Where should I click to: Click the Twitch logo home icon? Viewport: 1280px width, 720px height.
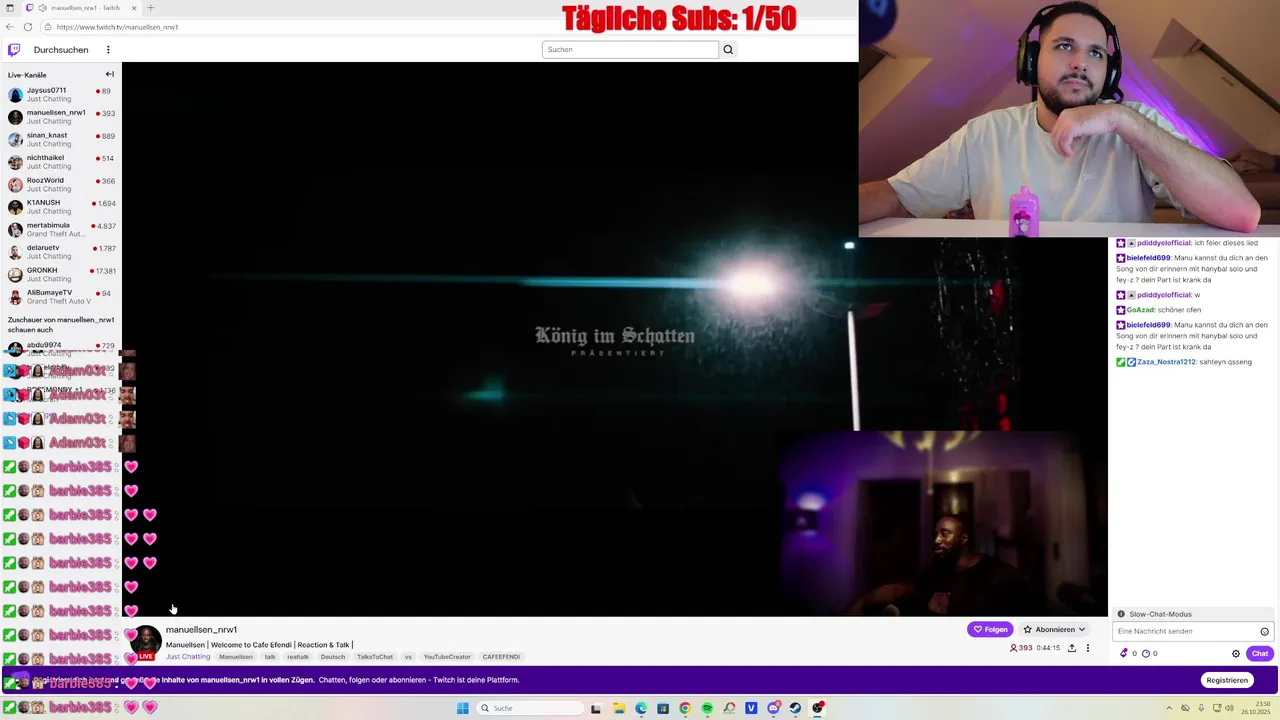click(x=13, y=49)
